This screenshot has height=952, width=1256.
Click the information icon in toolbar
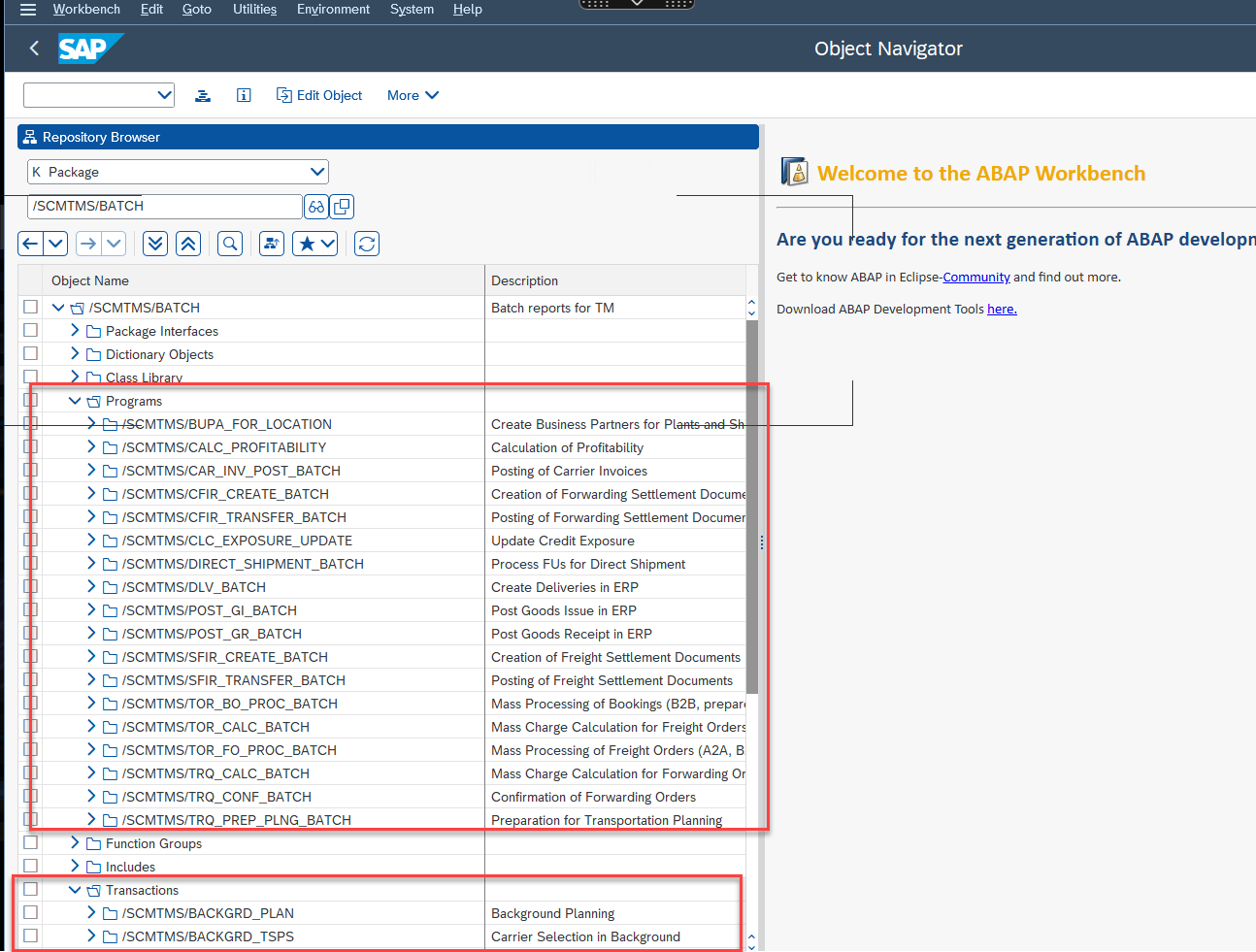(x=244, y=95)
